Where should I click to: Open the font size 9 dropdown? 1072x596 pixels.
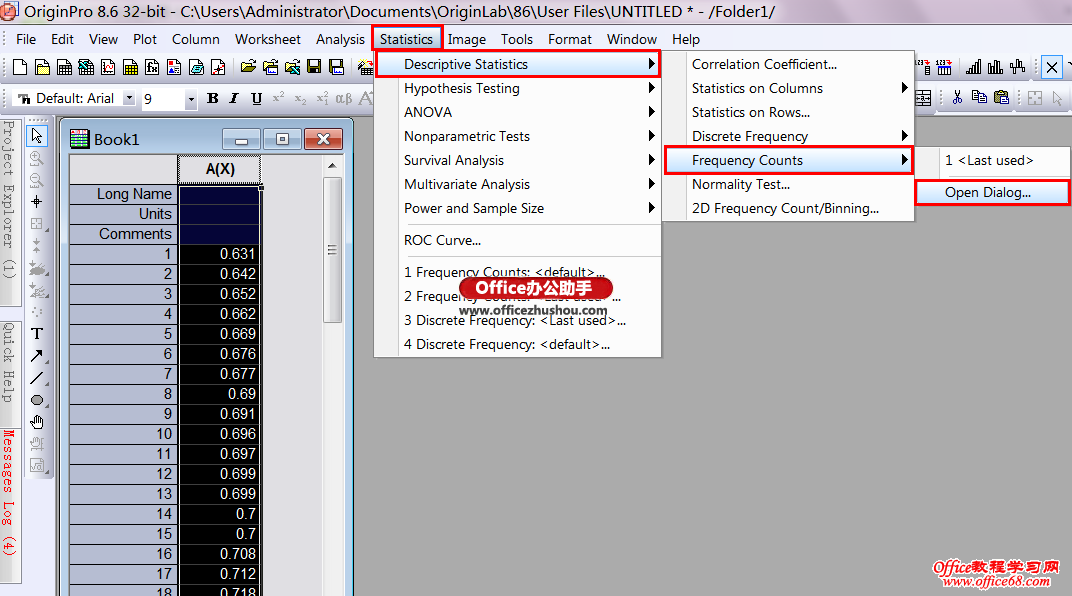pos(191,99)
